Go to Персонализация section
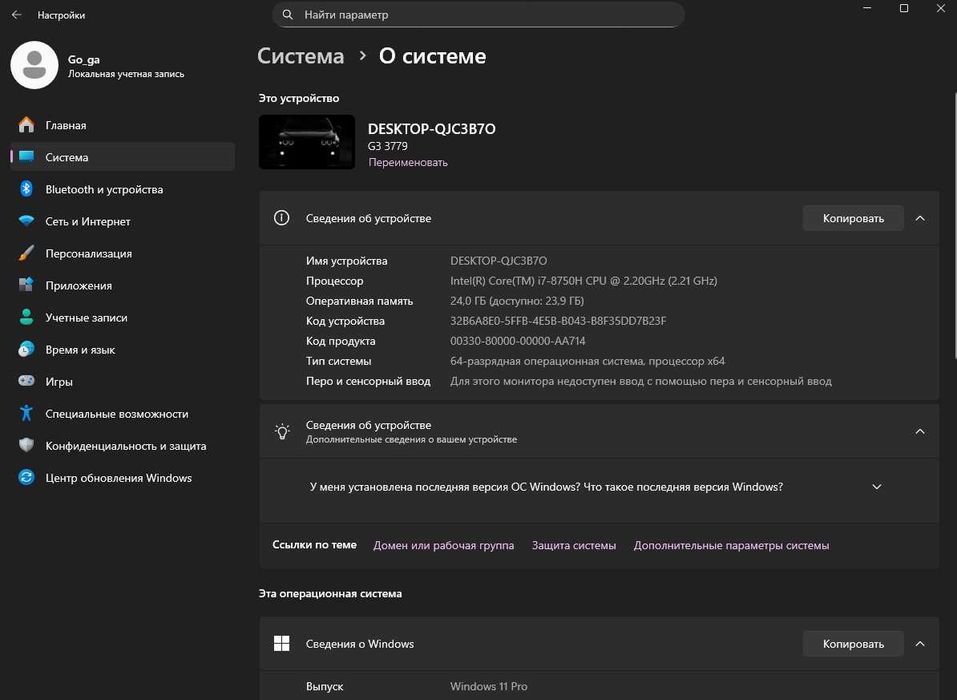The image size is (957, 700). pyautogui.click(x=123, y=253)
